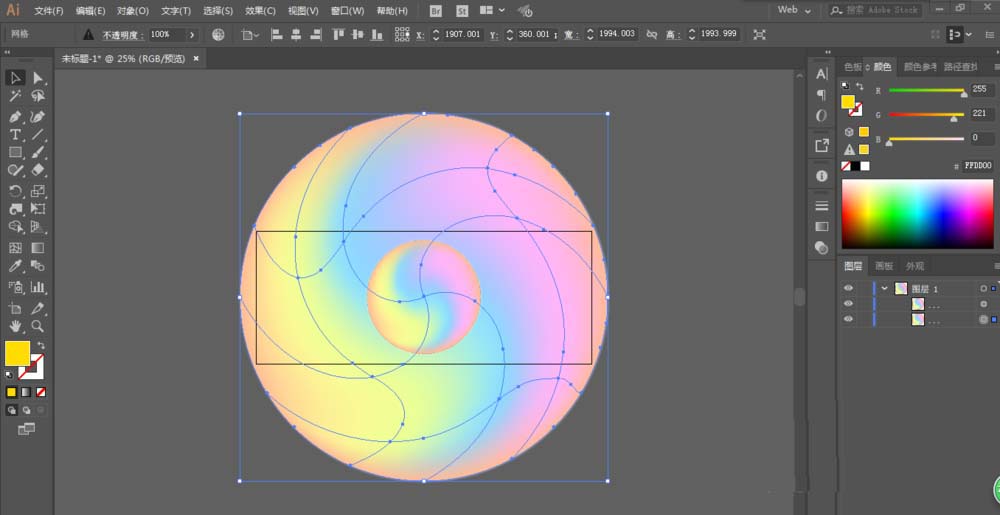The image size is (1000, 515).
Task: Collapse the 图层 1 layer chevron
Action: pos(885,288)
